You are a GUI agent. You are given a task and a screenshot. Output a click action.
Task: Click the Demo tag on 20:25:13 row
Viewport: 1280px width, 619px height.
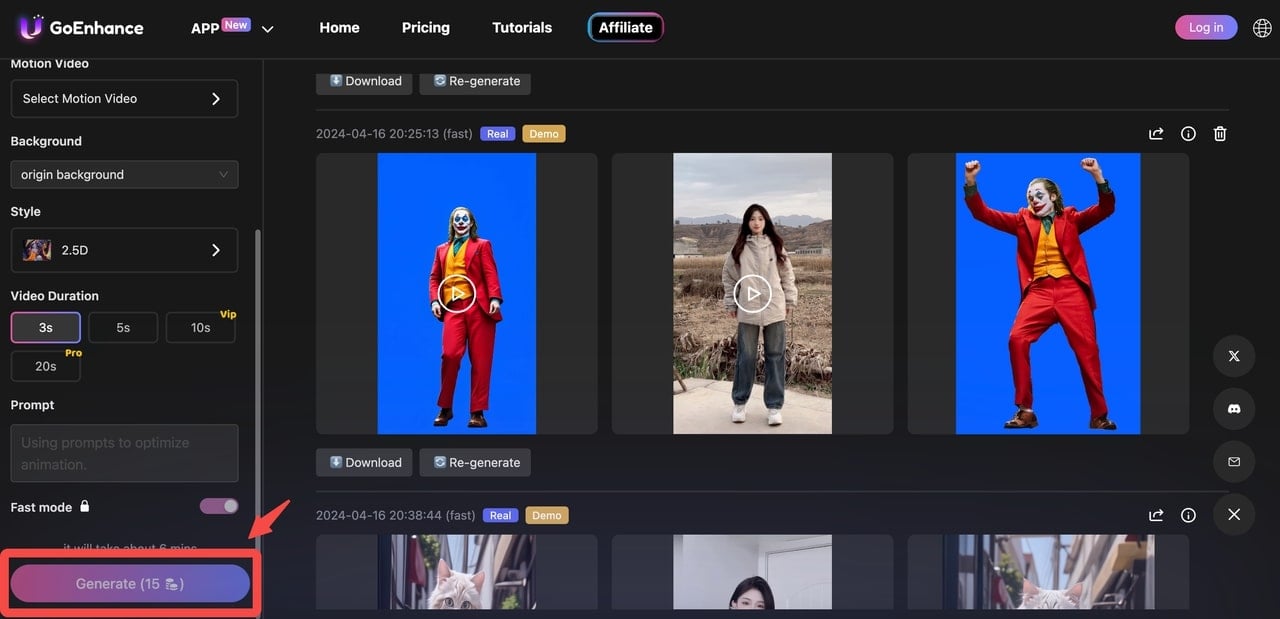pyautogui.click(x=544, y=134)
